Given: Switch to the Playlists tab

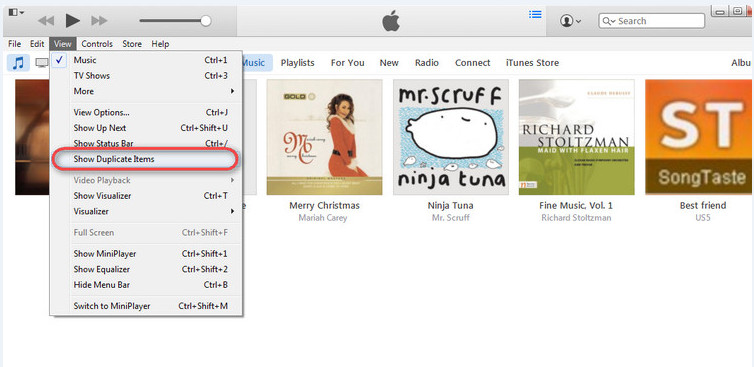Looking at the screenshot, I should pyautogui.click(x=298, y=63).
